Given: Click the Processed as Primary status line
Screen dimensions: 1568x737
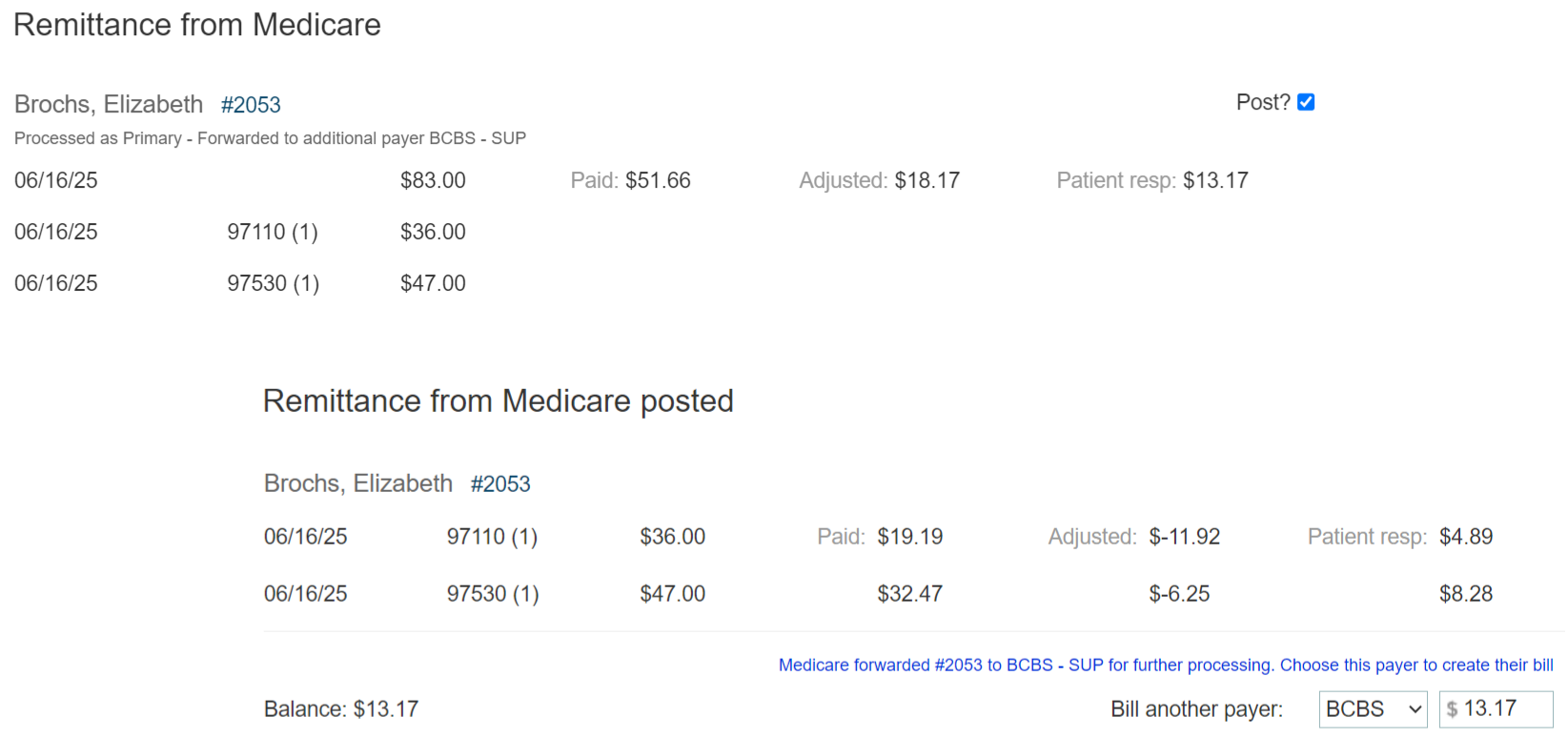Looking at the screenshot, I should pos(270,138).
